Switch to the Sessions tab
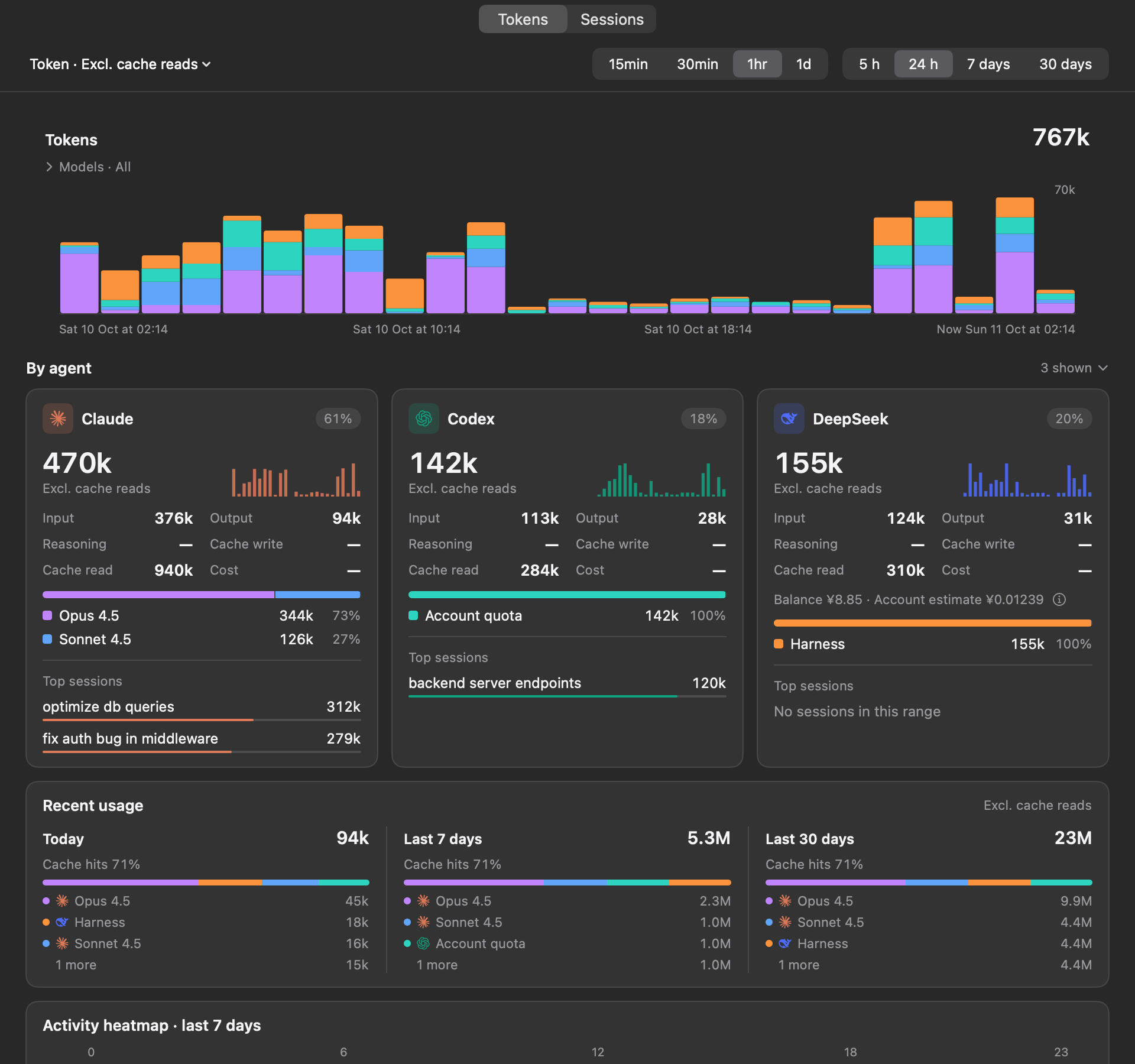 coord(612,19)
